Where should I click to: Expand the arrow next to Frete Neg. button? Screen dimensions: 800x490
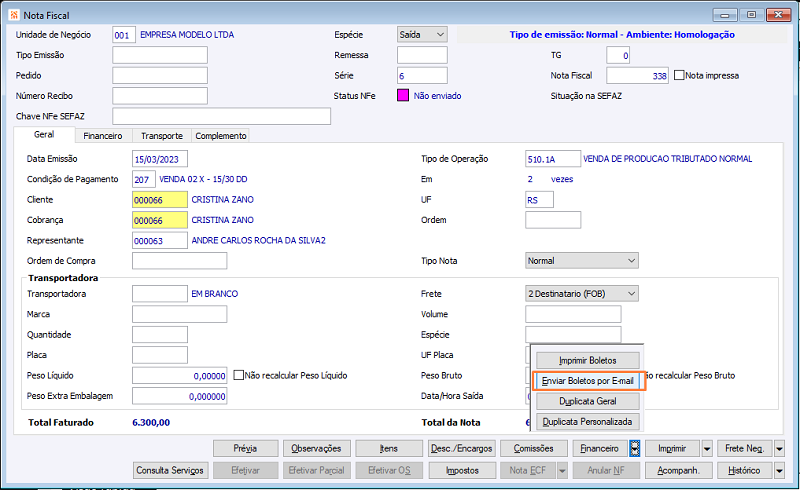coord(779,449)
